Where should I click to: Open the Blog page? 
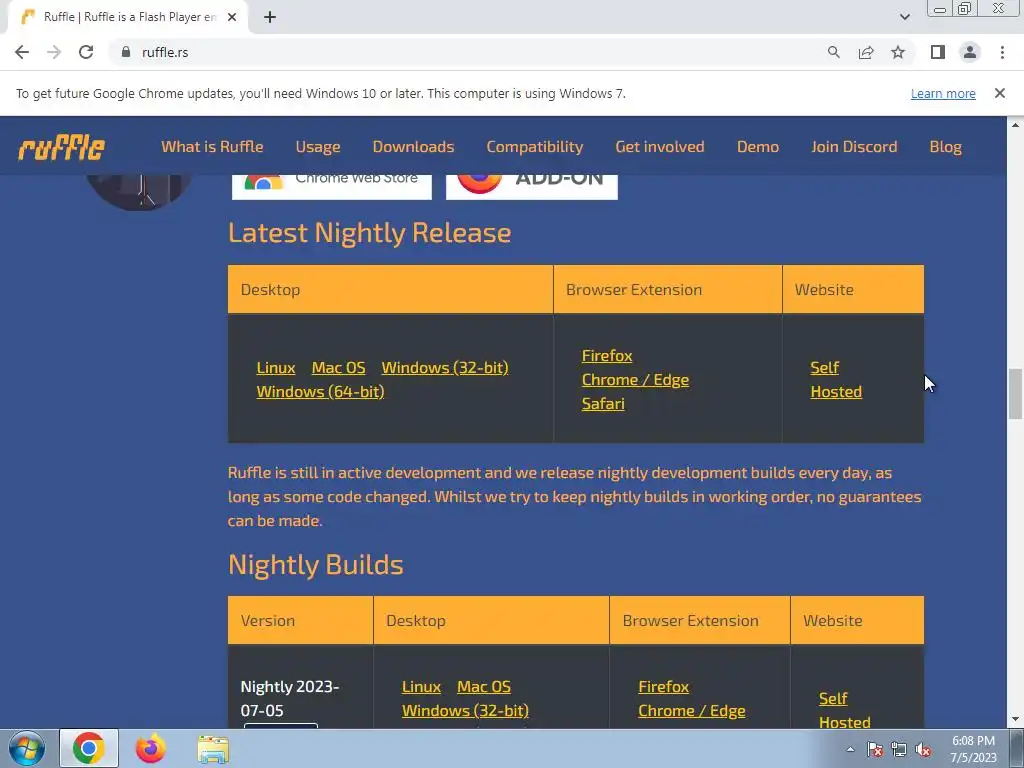946,147
